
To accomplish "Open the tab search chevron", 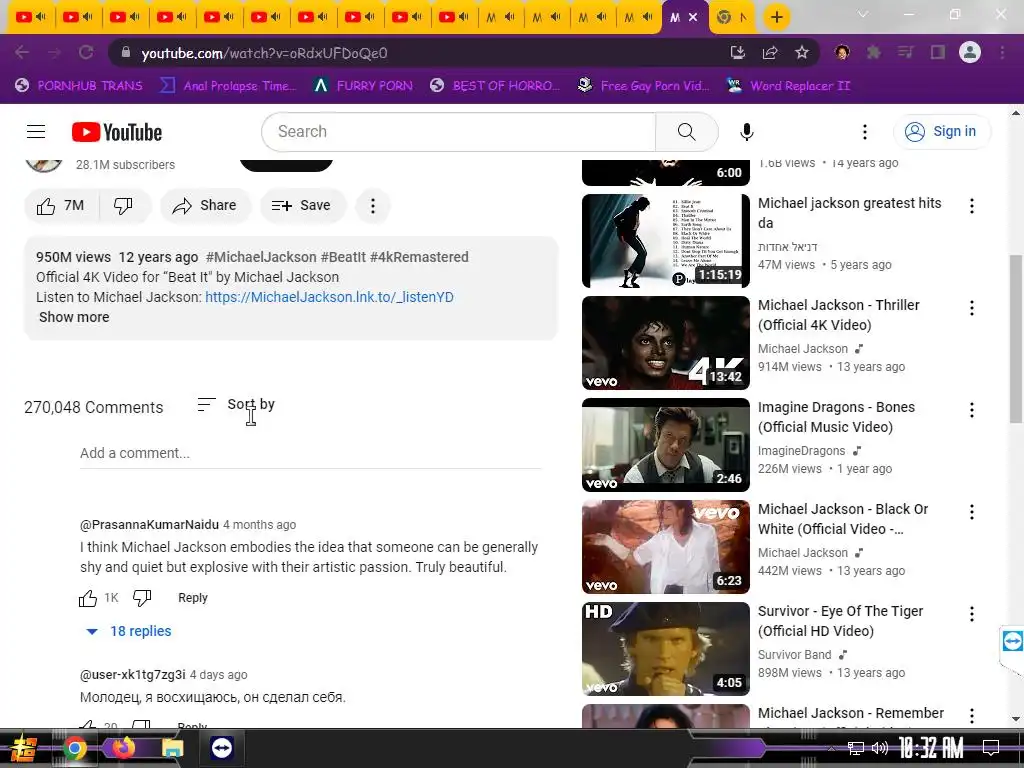I will (x=863, y=14).
